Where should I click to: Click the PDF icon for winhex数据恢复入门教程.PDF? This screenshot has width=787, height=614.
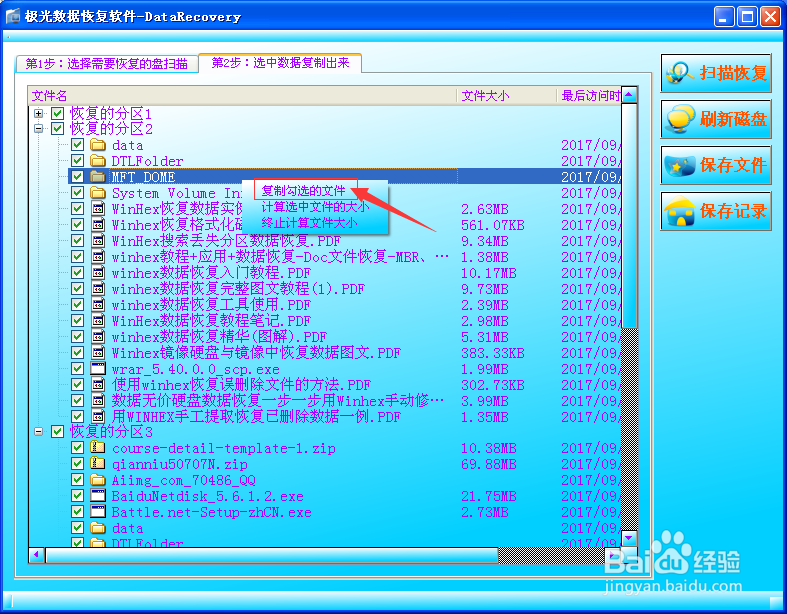click(x=98, y=273)
